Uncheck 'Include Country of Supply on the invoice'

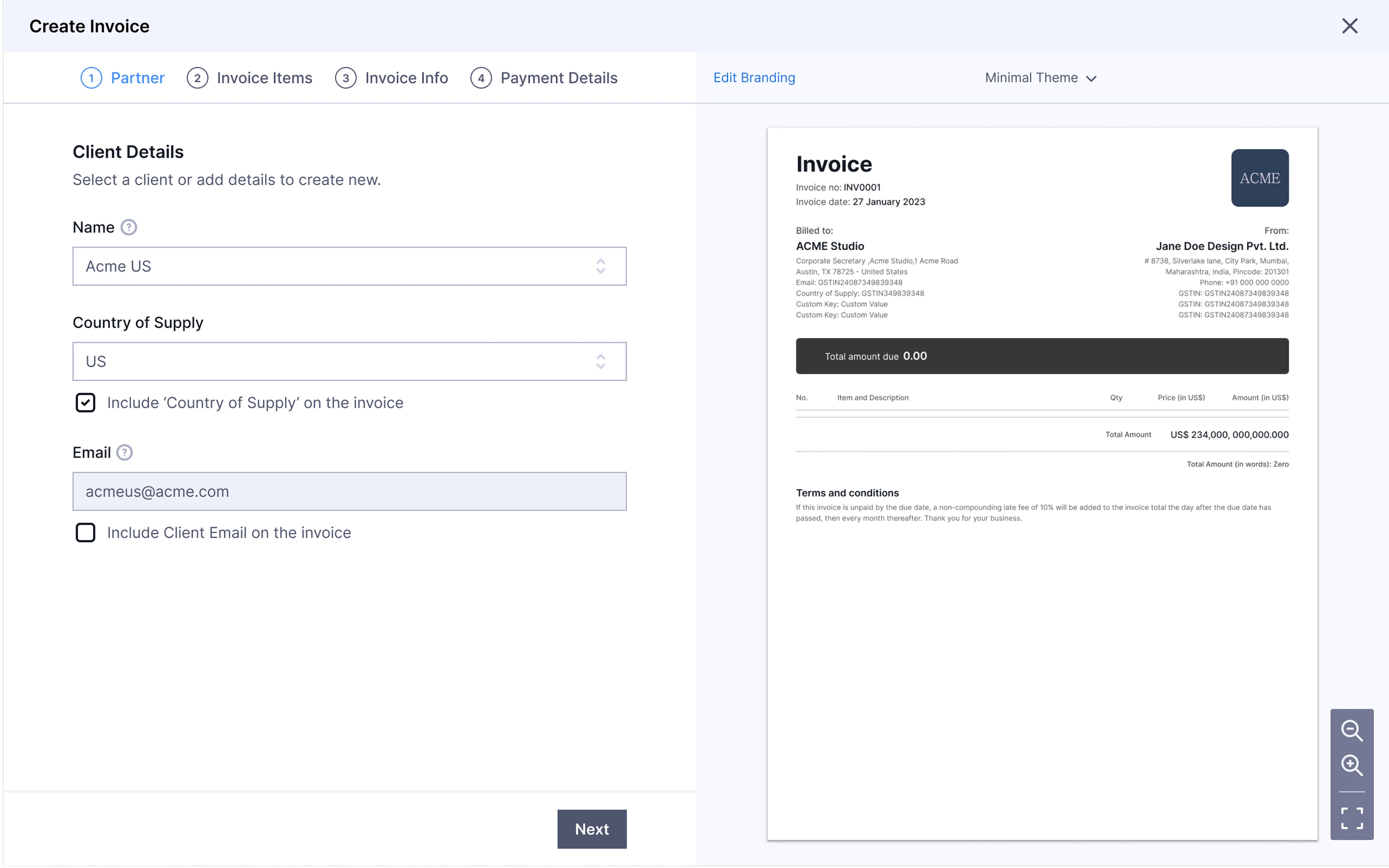coord(86,402)
